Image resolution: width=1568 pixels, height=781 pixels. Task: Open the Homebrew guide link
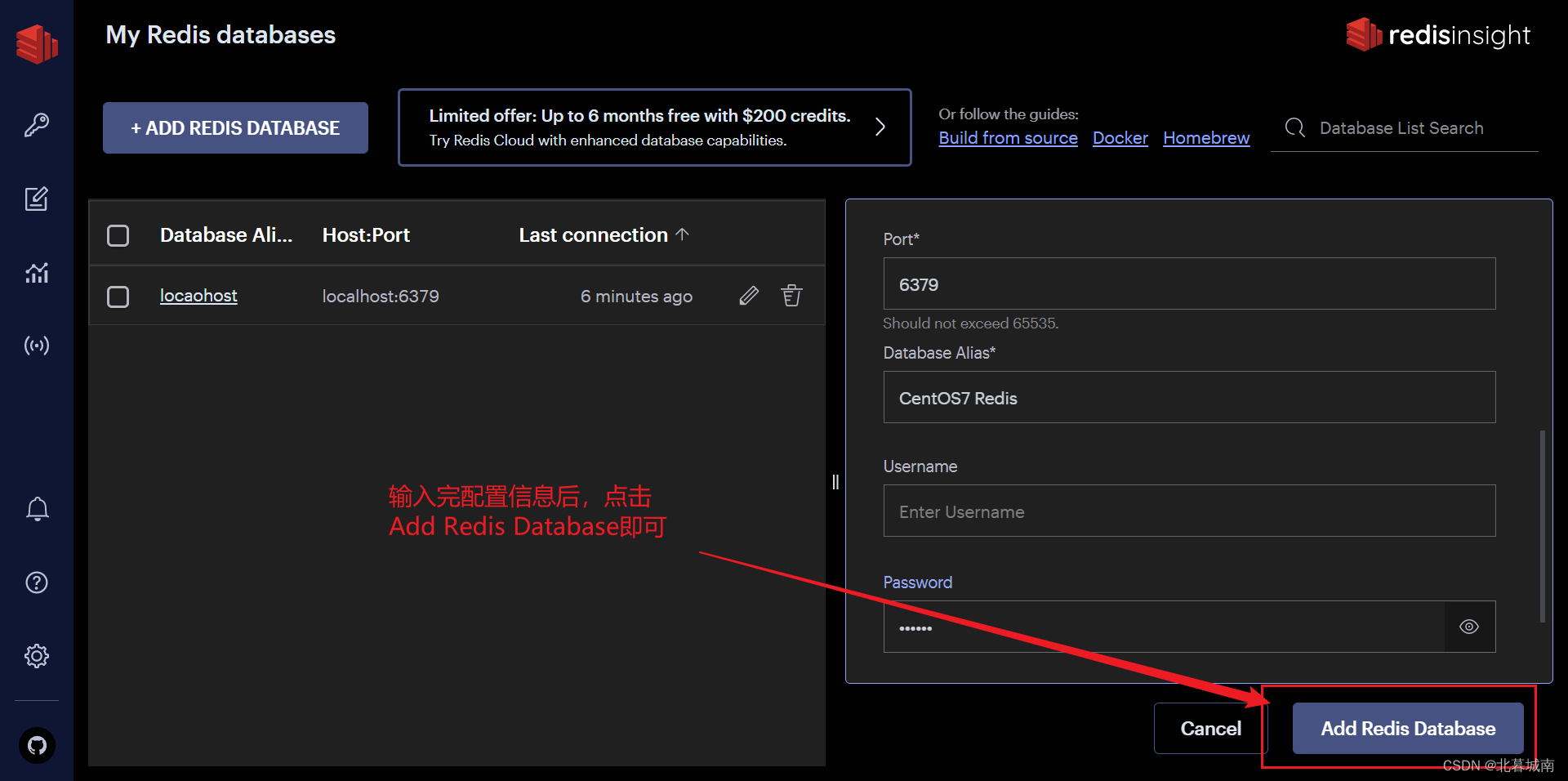point(1206,138)
